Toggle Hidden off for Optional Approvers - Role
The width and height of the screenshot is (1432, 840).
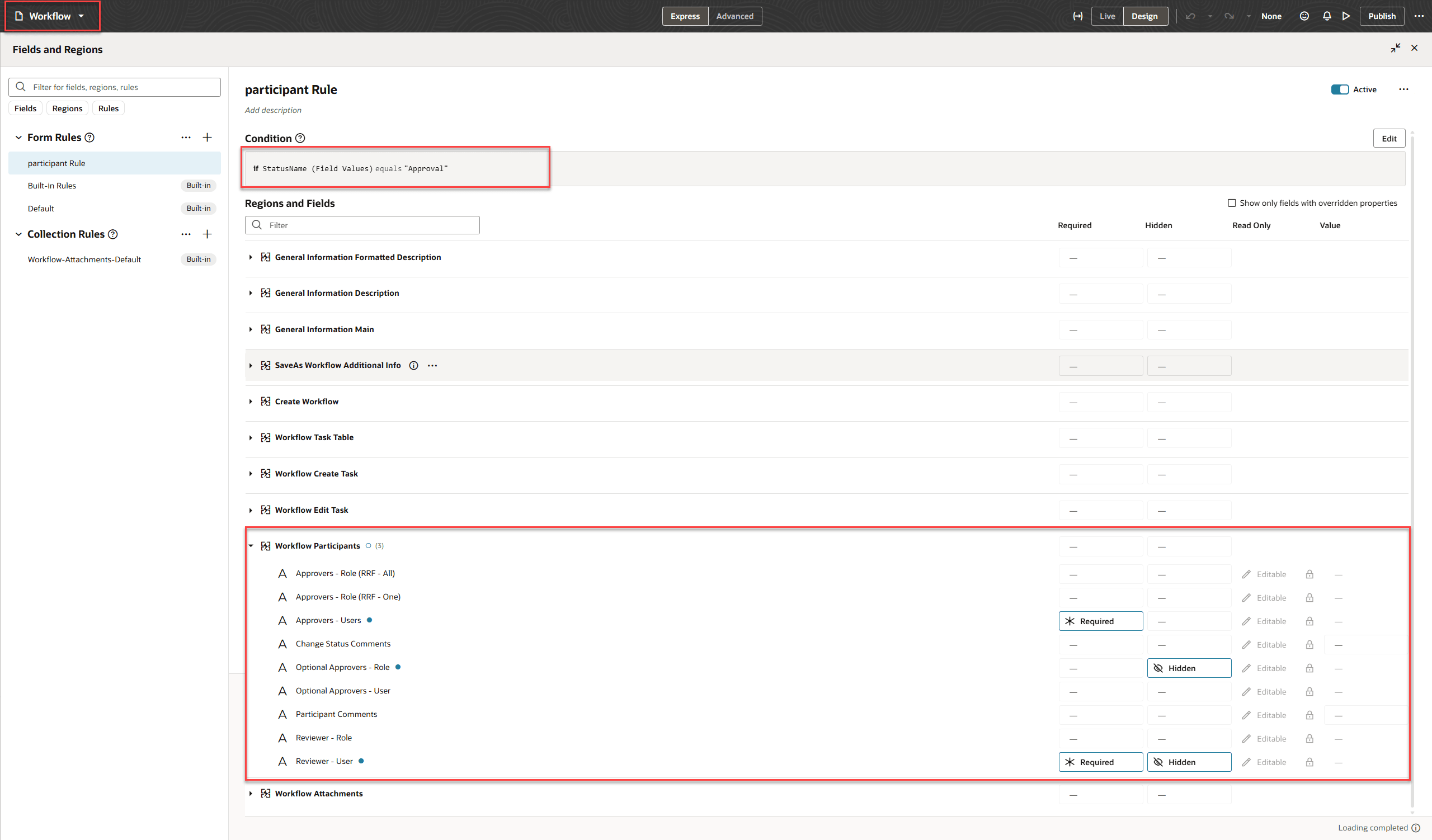tap(1189, 668)
